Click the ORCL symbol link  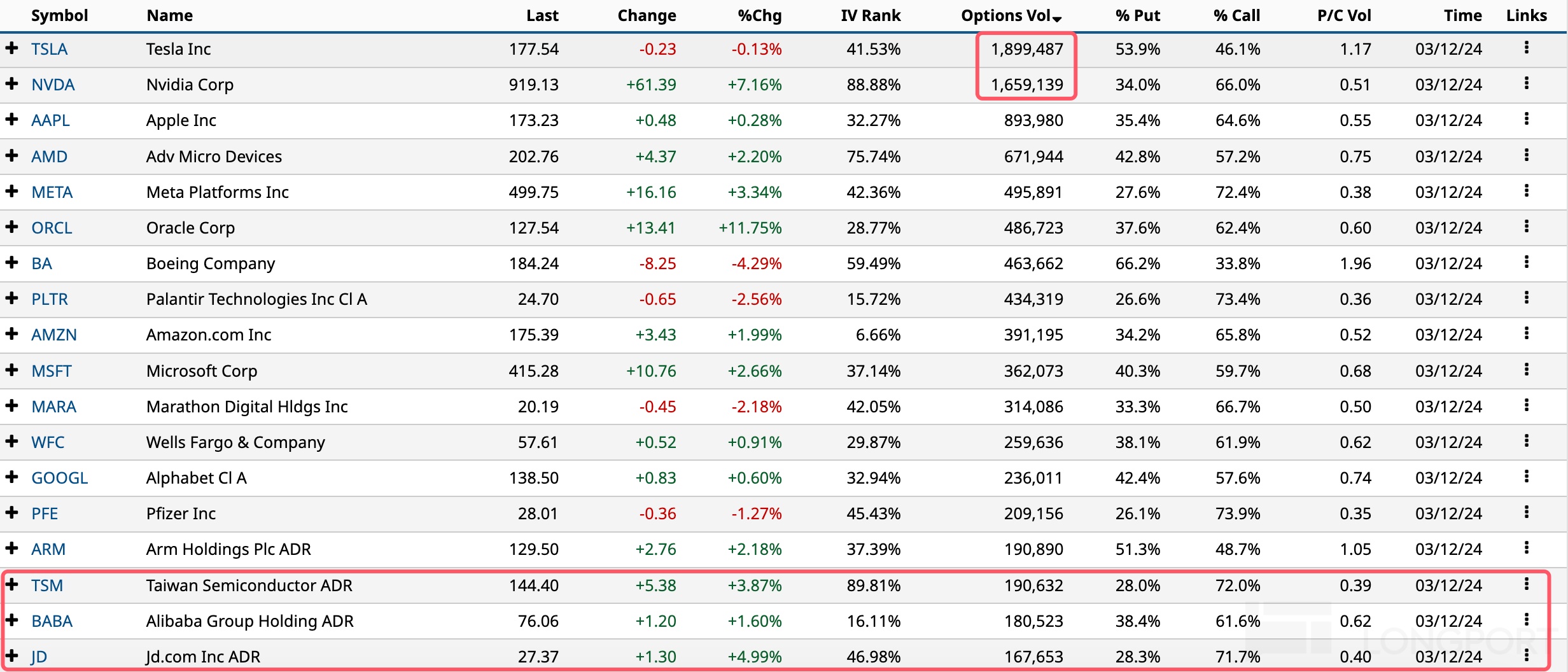(x=52, y=228)
